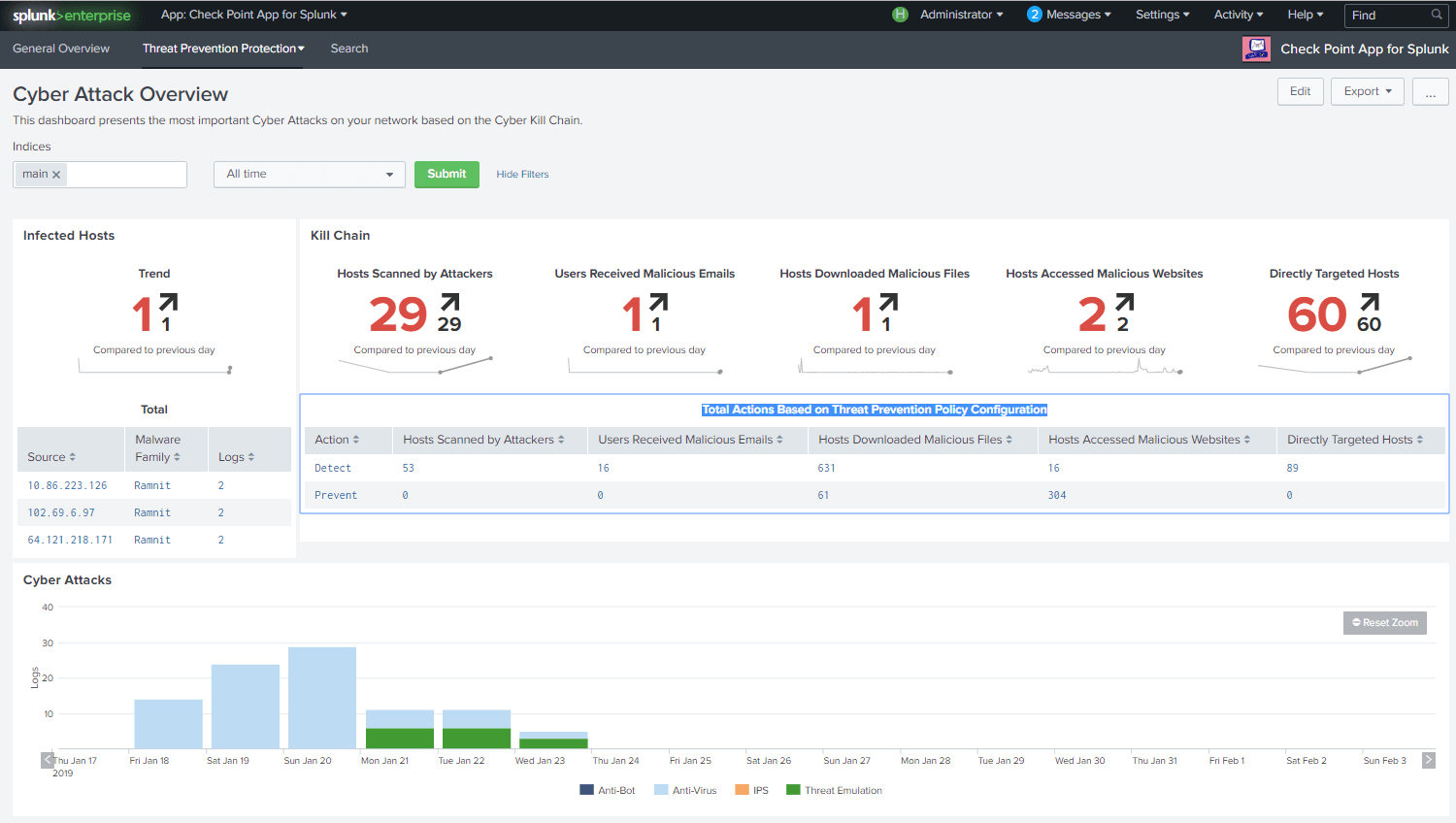Toggle the Anti-Virus series in the legend
1456x823 pixels.
[685, 789]
